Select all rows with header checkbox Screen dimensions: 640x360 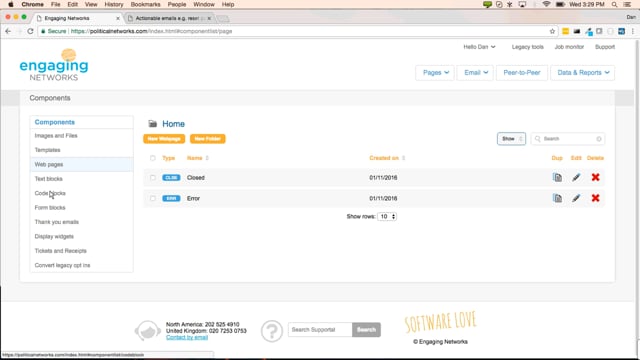click(153, 158)
